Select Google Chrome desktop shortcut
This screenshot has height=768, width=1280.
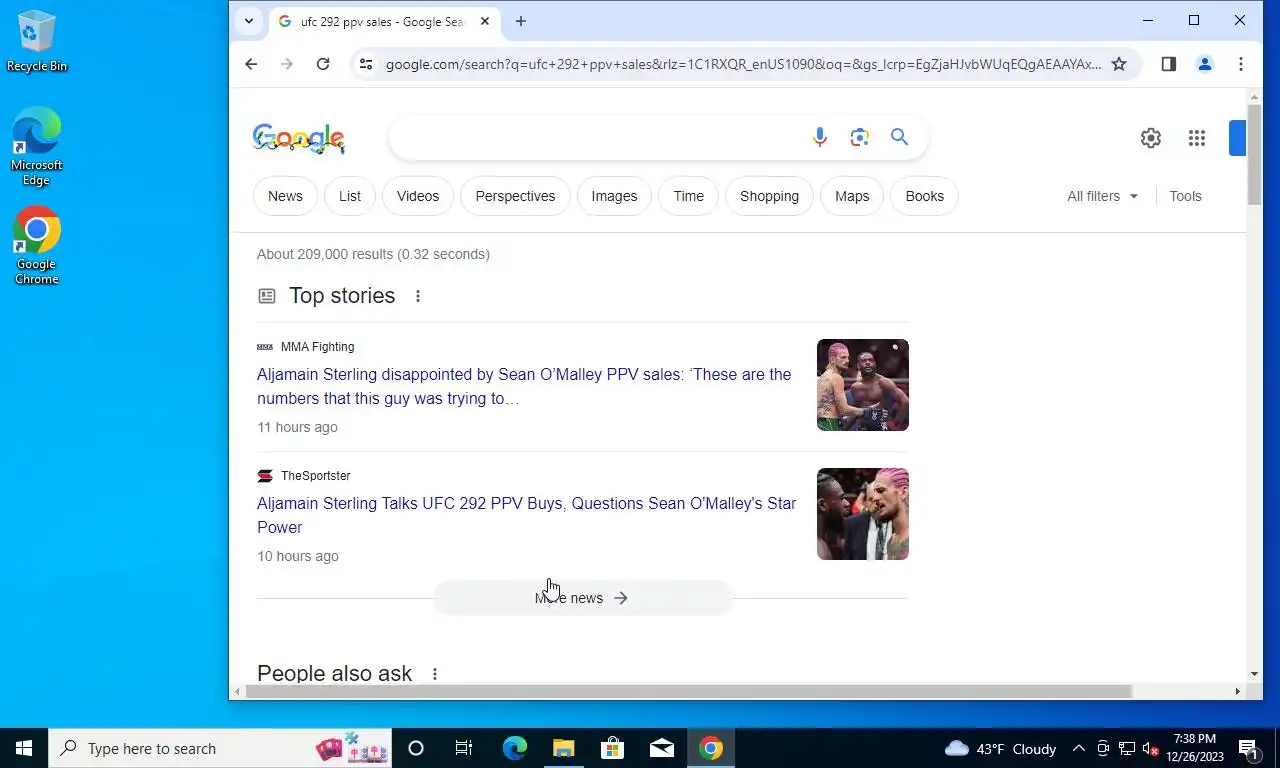tap(37, 246)
